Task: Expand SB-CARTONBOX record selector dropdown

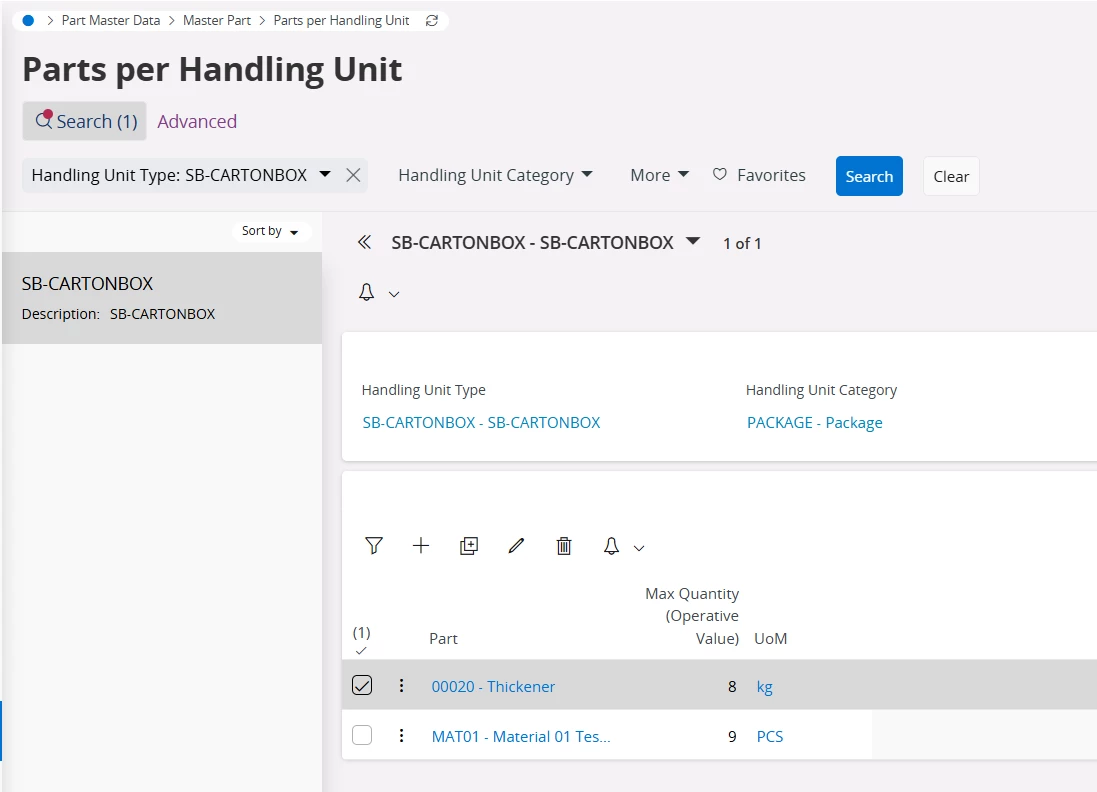Action: tap(693, 241)
